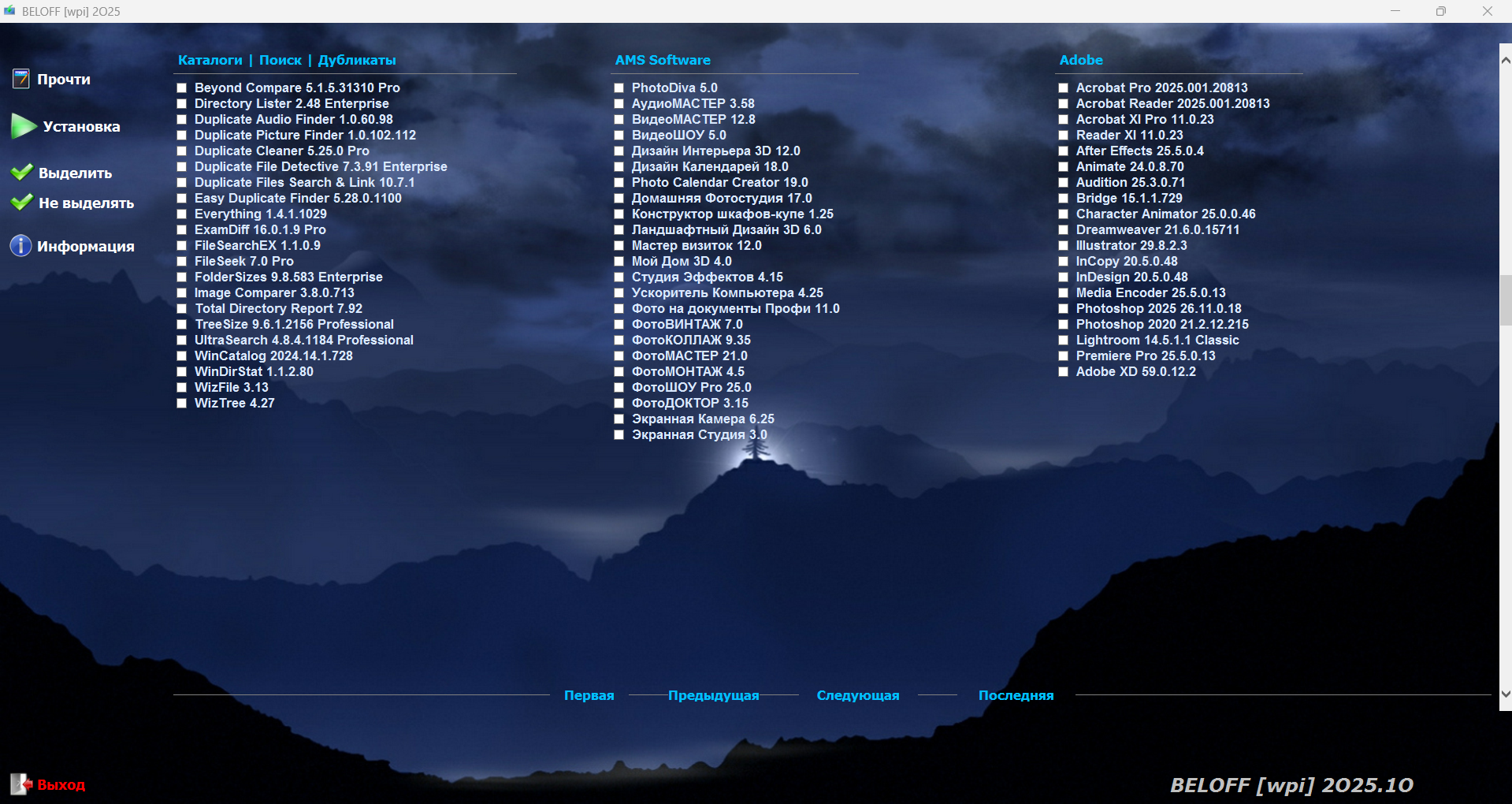Navigate to the Первая page
The height and width of the screenshot is (804, 1512).
[x=589, y=695]
